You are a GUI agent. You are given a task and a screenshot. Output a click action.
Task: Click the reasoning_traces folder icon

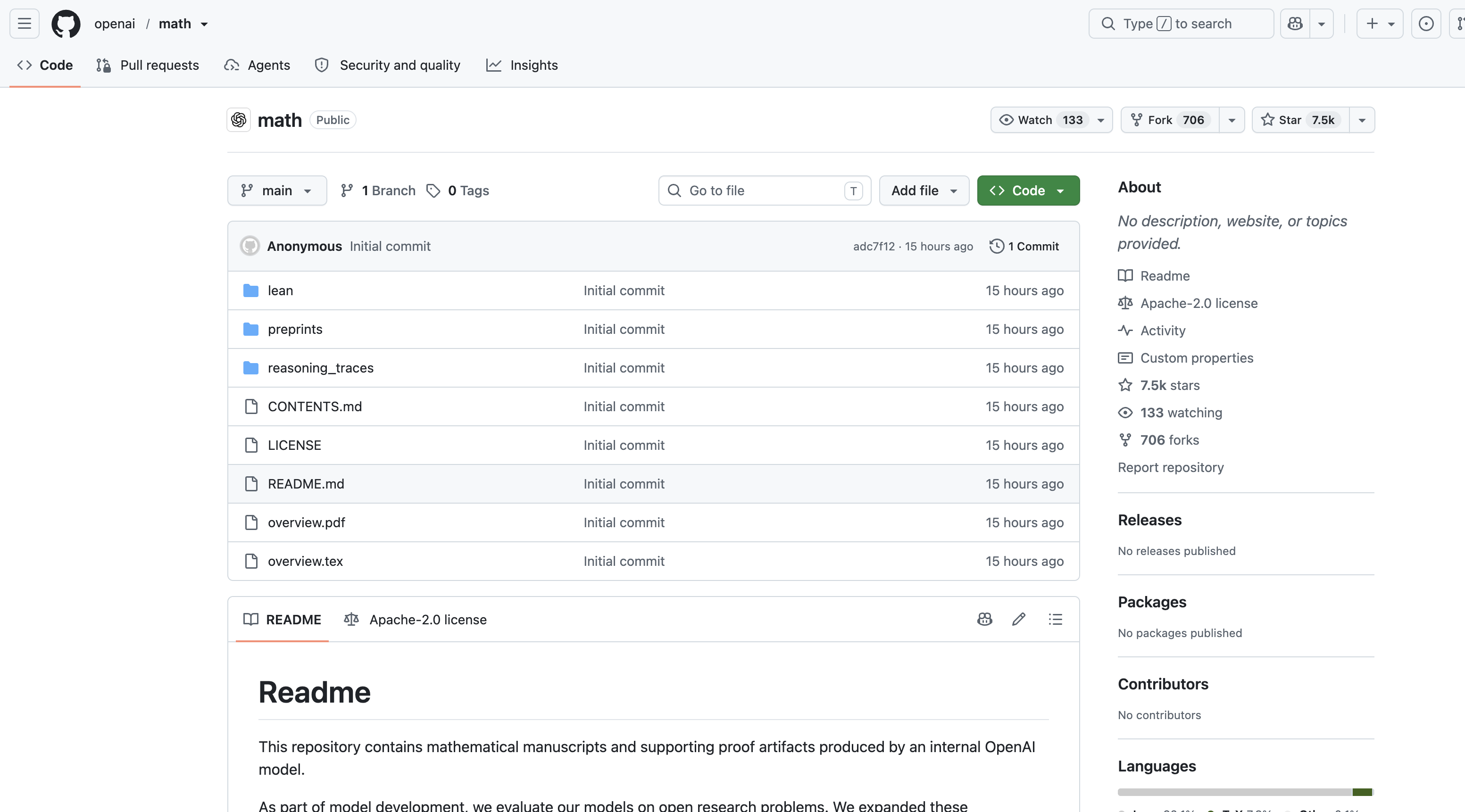(x=251, y=368)
